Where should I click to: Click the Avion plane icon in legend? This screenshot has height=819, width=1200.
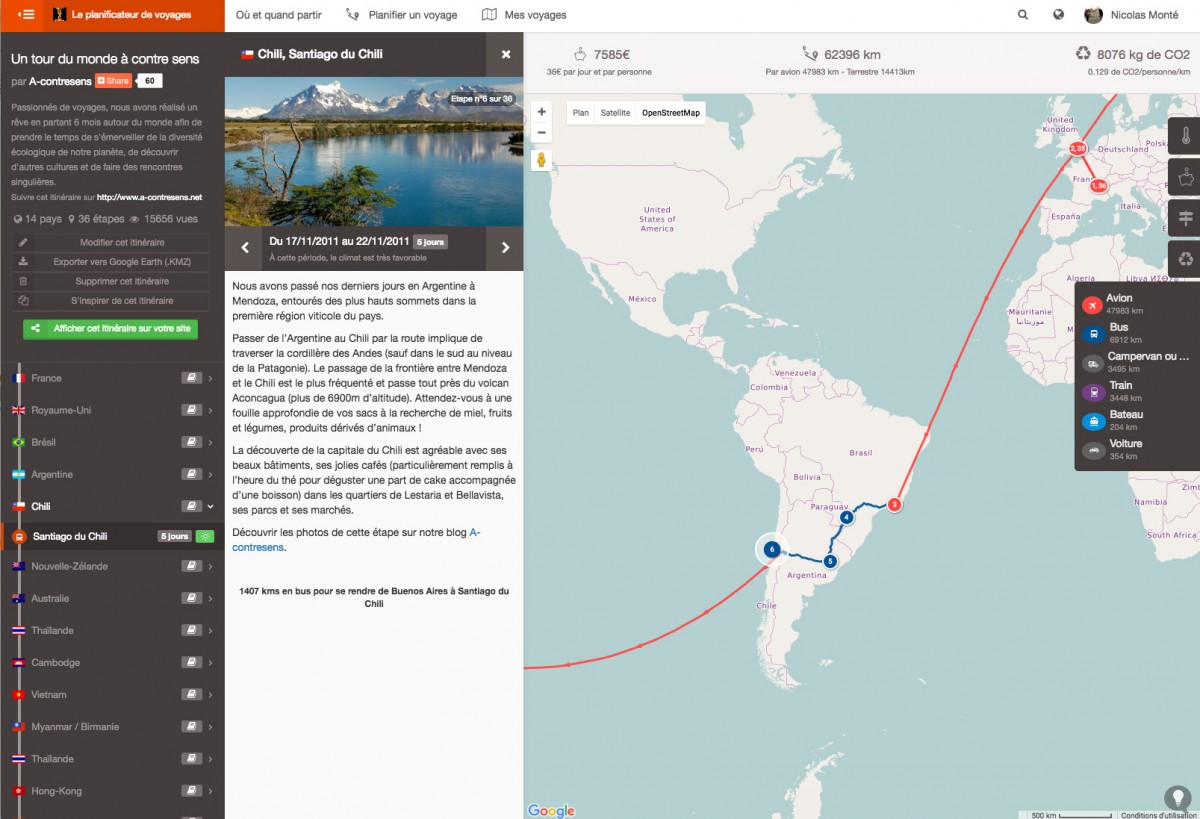[1092, 304]
